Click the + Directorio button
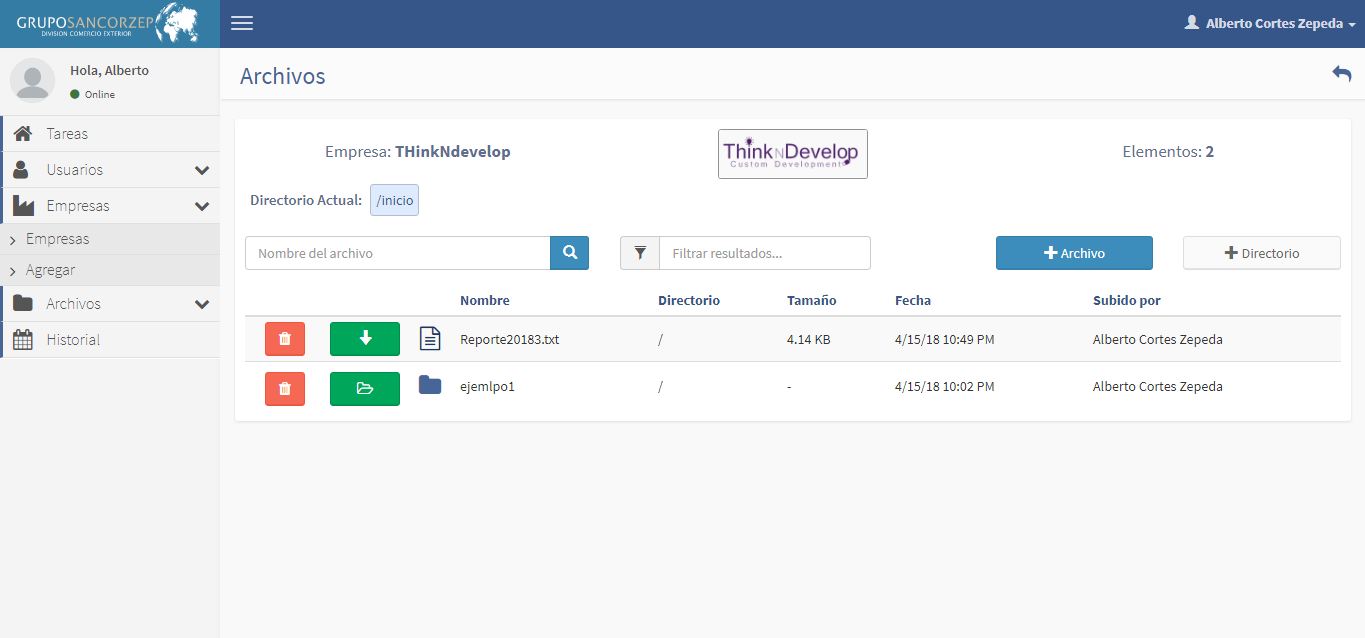Viewport: 1365px width, 638px height. pos(1261,253)
